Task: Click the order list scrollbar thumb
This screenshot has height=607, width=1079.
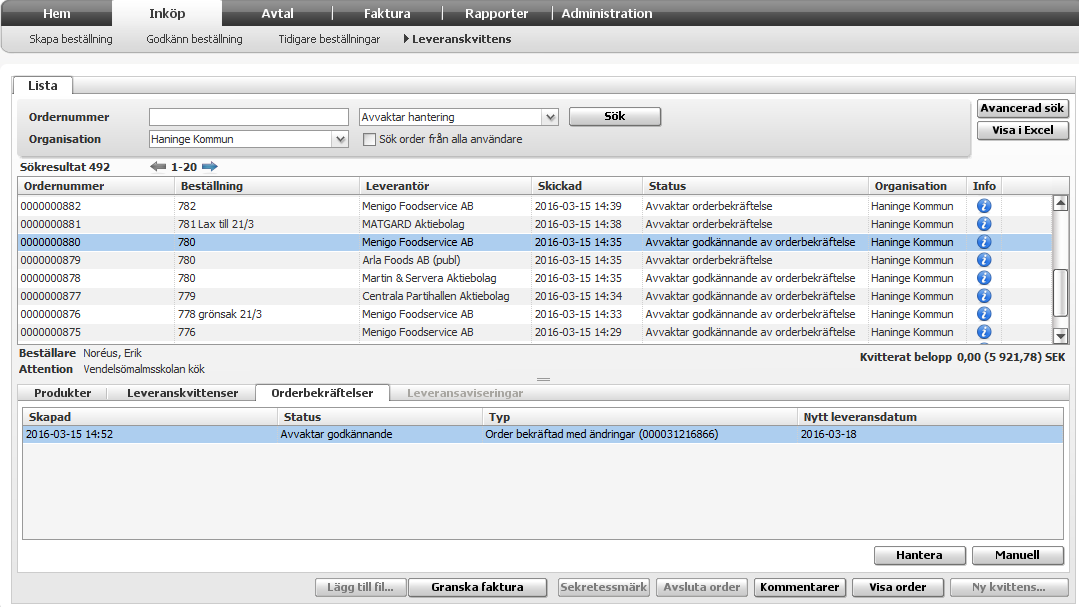Action: point(1060,292)
